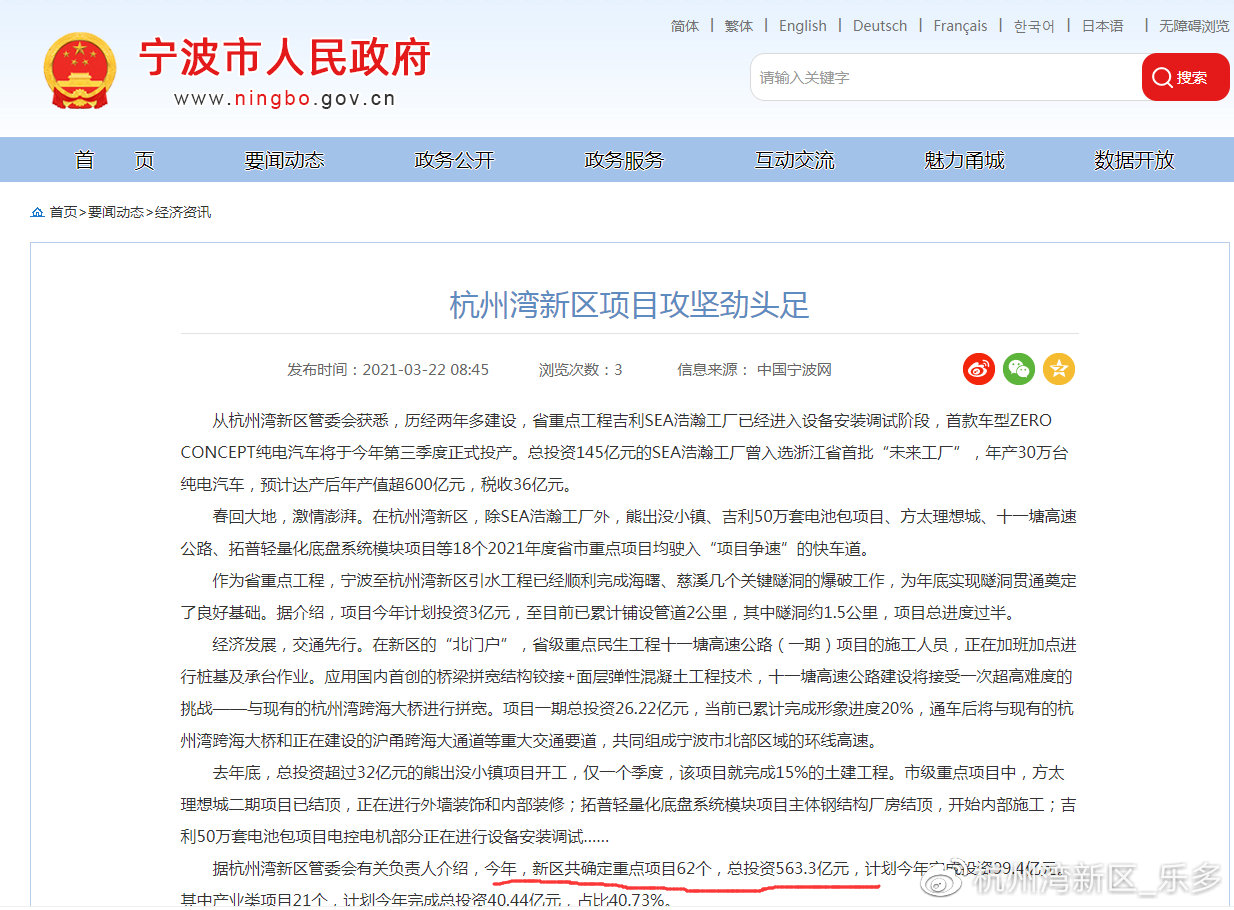Click the yellow star favorite icon
The height and width of the screenshot is (910, 1234).
(1059, 369)
